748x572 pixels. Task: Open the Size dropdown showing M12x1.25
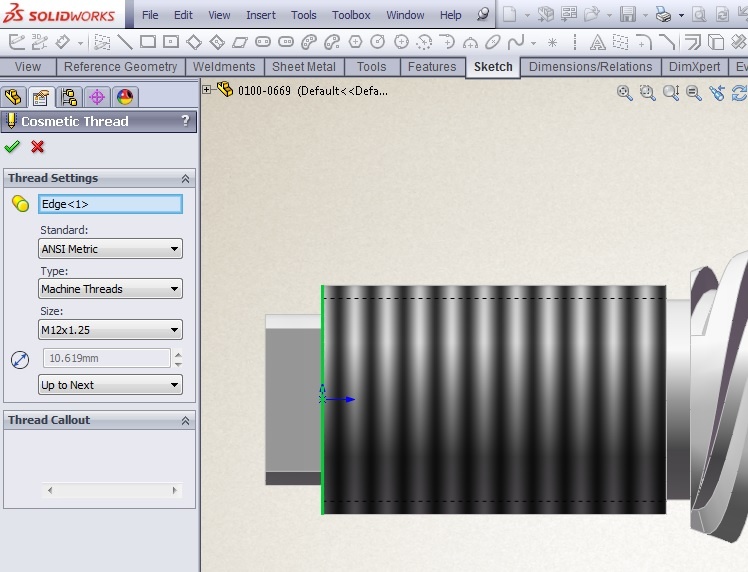tap(110, 330)
